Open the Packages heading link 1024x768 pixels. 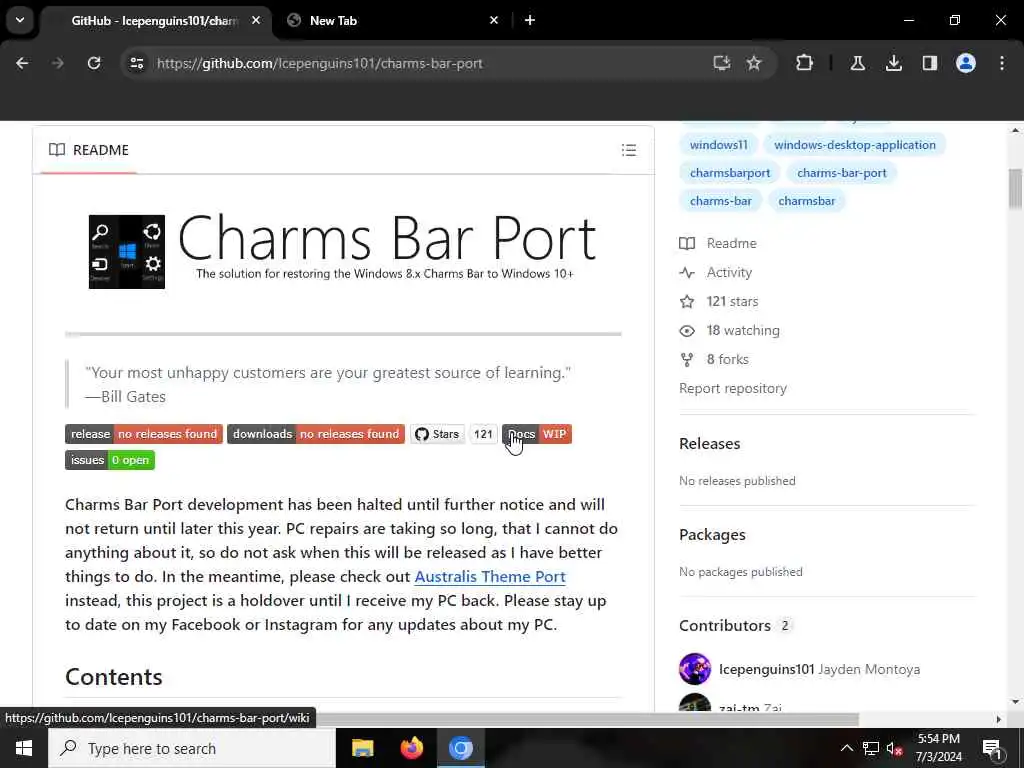pos(712,535)
